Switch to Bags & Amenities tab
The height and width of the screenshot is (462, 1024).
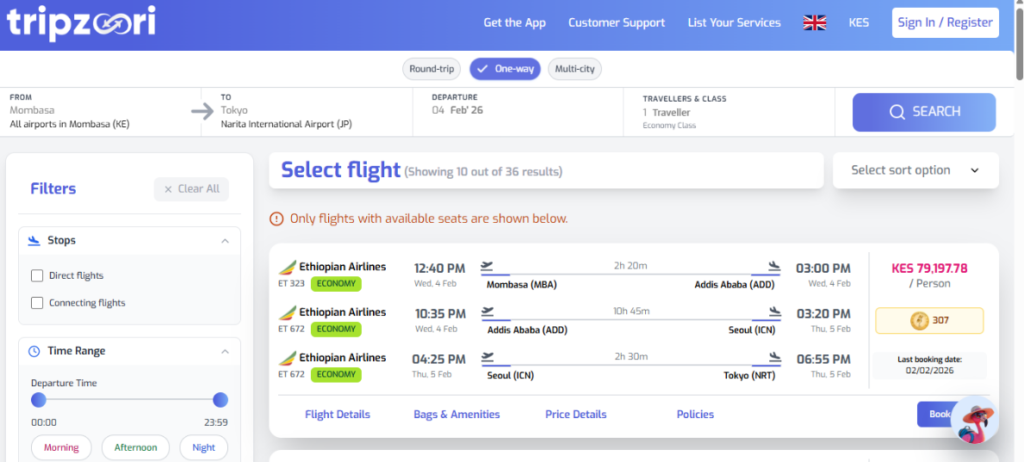point(457,414)
